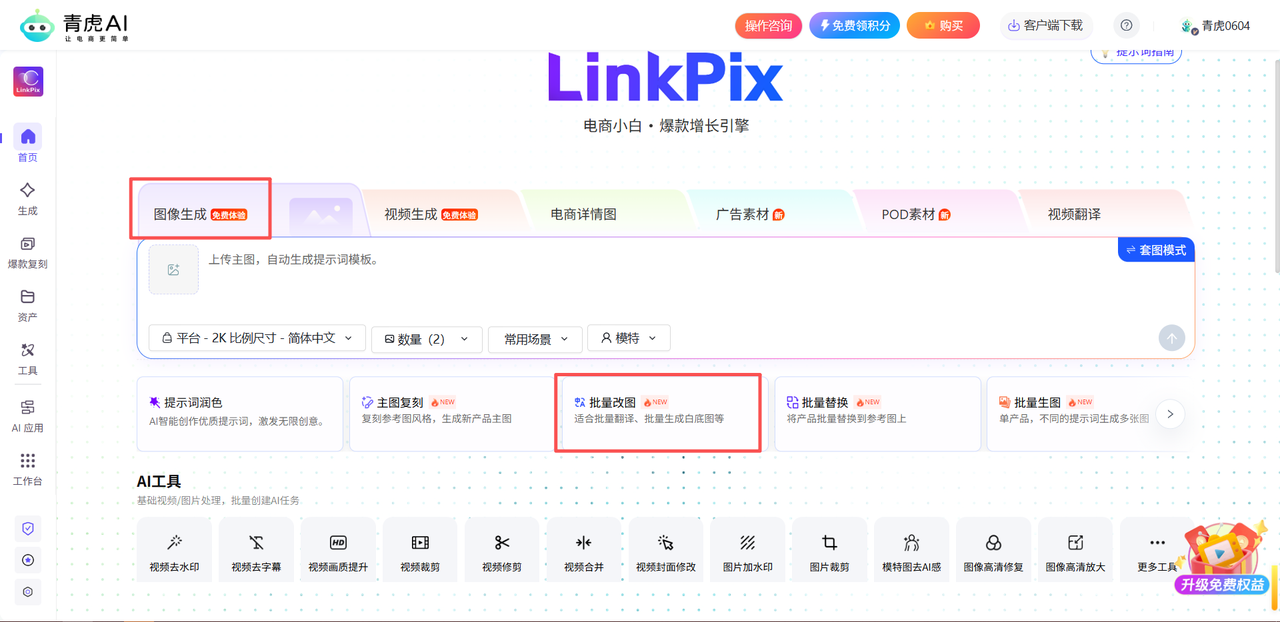This screenshot has height=622, width=1280.
Task: Open 生成 in the left sidebar
Action: click(x=28, y=198)
